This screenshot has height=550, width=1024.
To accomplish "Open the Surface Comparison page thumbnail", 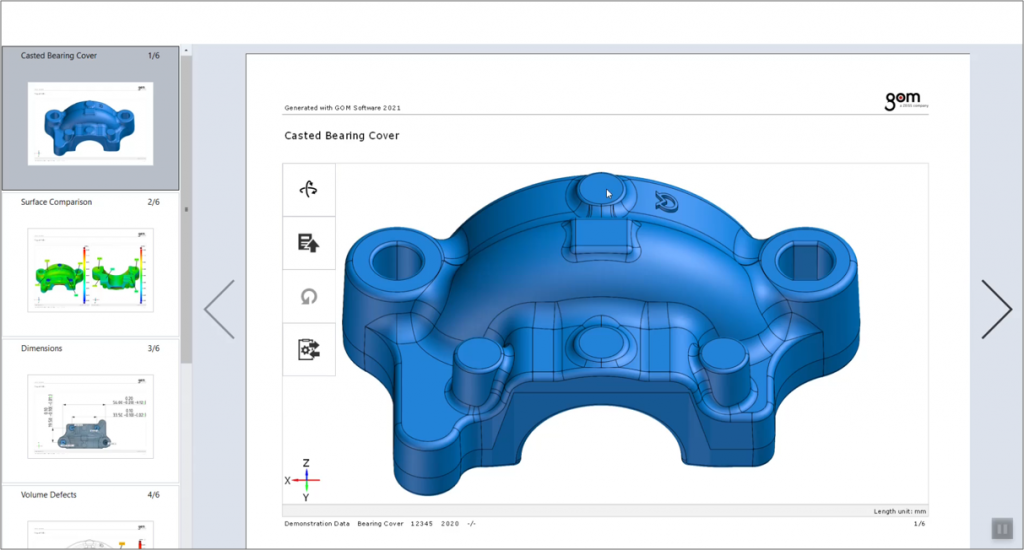I will click(x=90, y=270).
